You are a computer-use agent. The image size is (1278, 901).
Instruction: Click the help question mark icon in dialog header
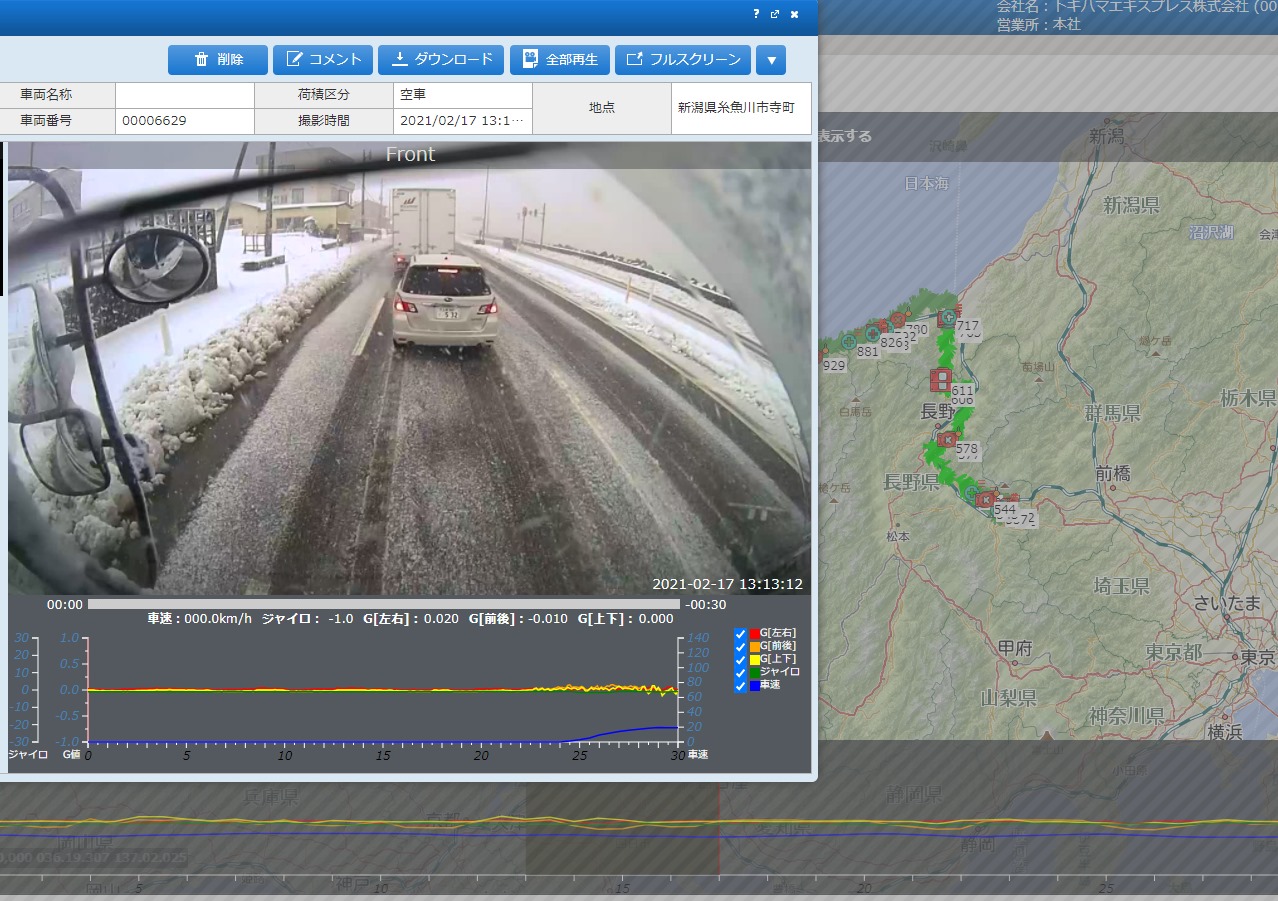(757, 14)
